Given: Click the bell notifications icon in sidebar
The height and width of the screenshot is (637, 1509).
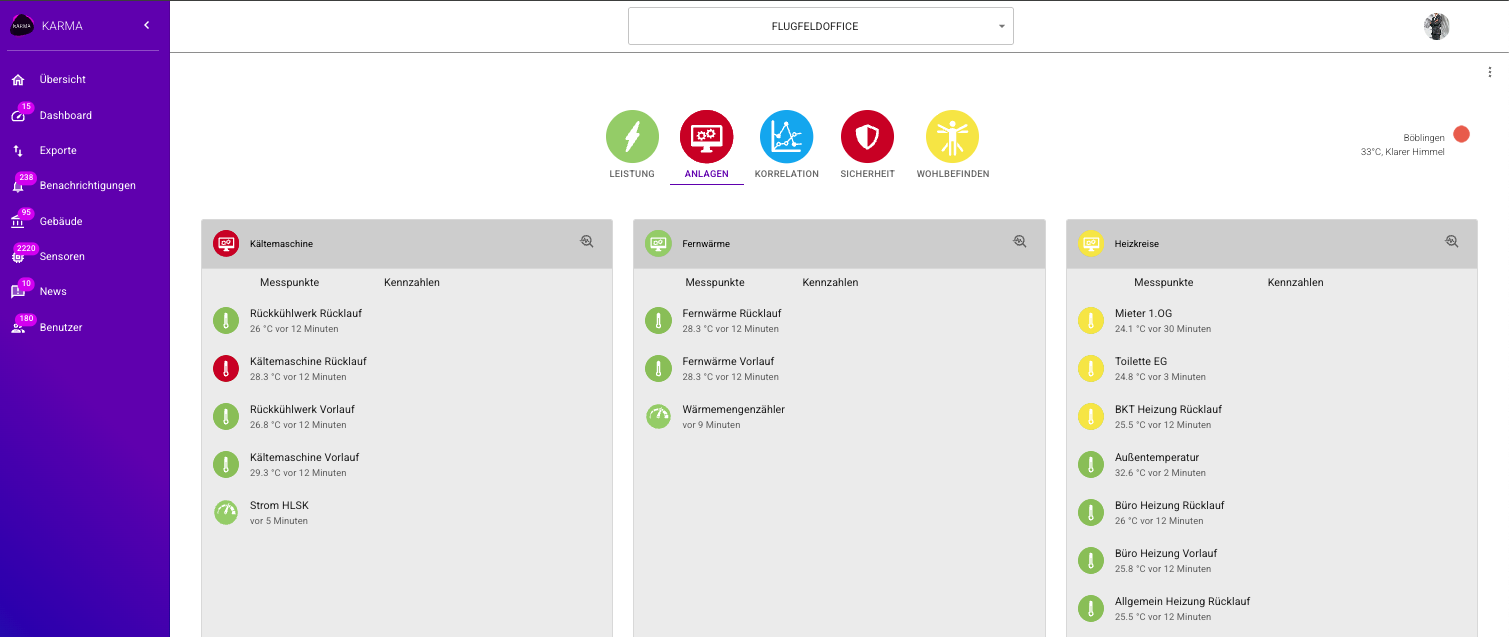Looking at the screenshot, I should tap(18, 186).
